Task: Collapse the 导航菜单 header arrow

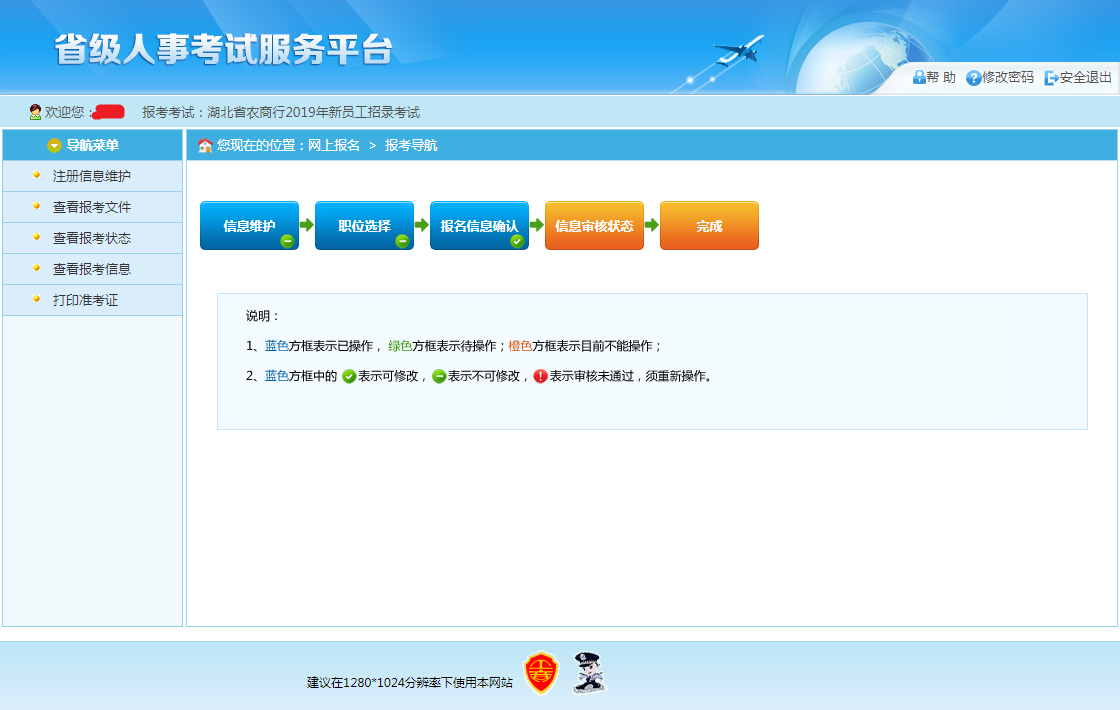Action: pyautogui.click(x=54, y=146)
